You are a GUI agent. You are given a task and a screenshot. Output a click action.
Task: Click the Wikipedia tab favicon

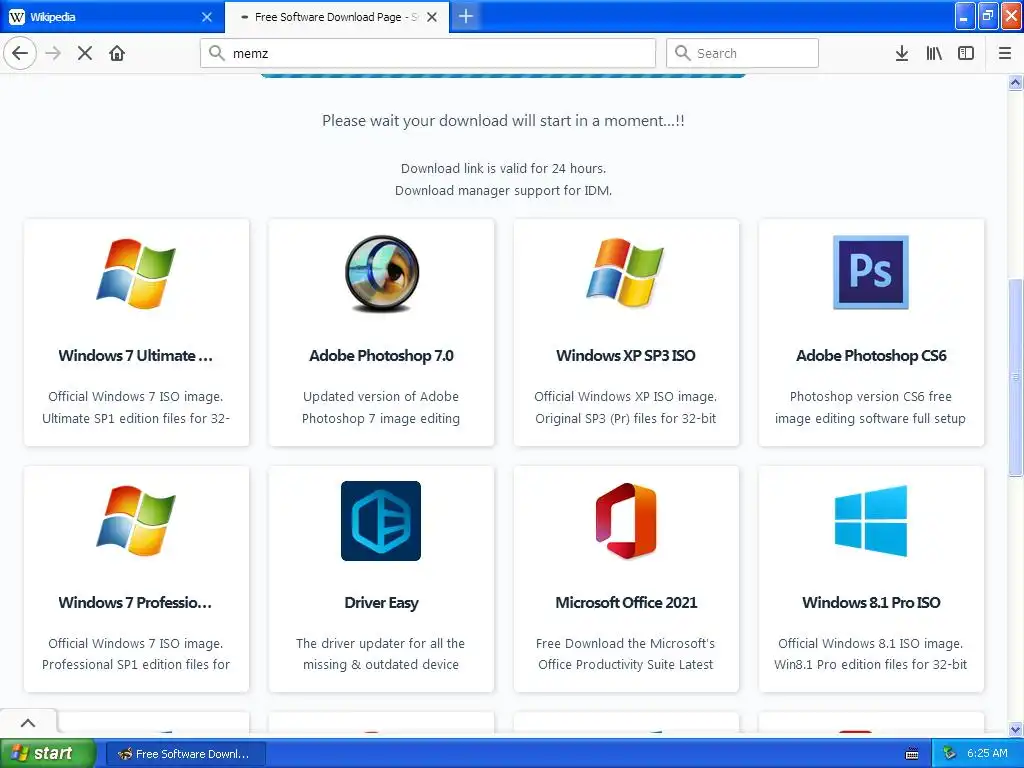click(x=17, y=17)
